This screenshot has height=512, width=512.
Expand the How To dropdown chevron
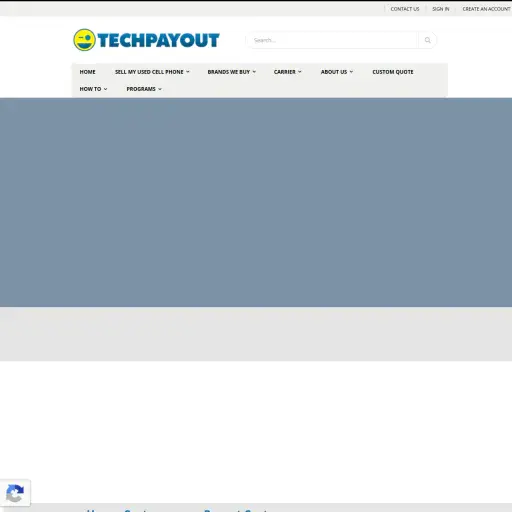click(105, 89)
